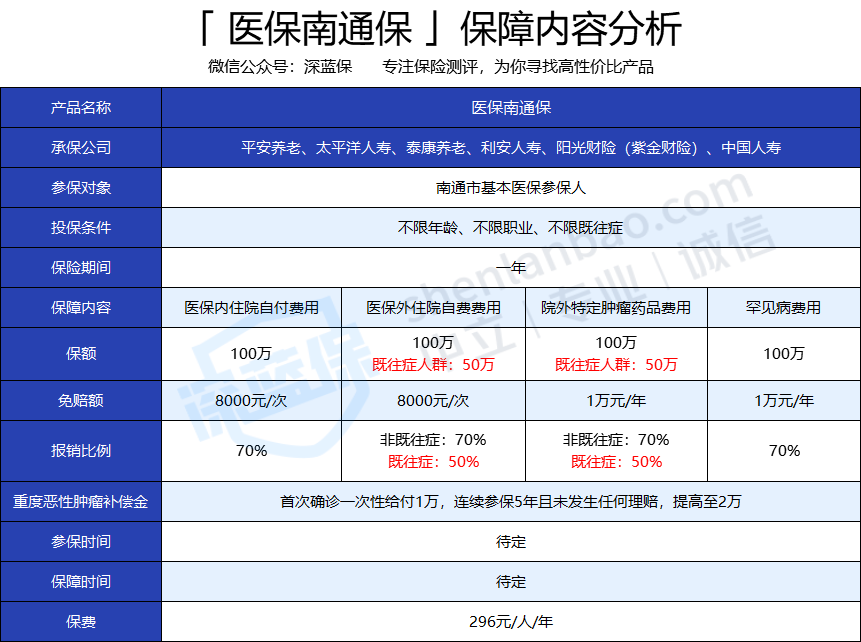Select the 重度恶性肿瘤补偿金 row header
This screenshot has width=861, height=642.
click(81, 501)
